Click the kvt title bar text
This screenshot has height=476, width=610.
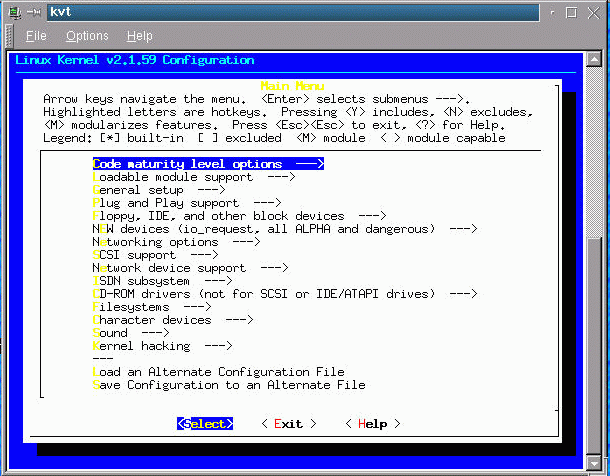coord(61,12)
